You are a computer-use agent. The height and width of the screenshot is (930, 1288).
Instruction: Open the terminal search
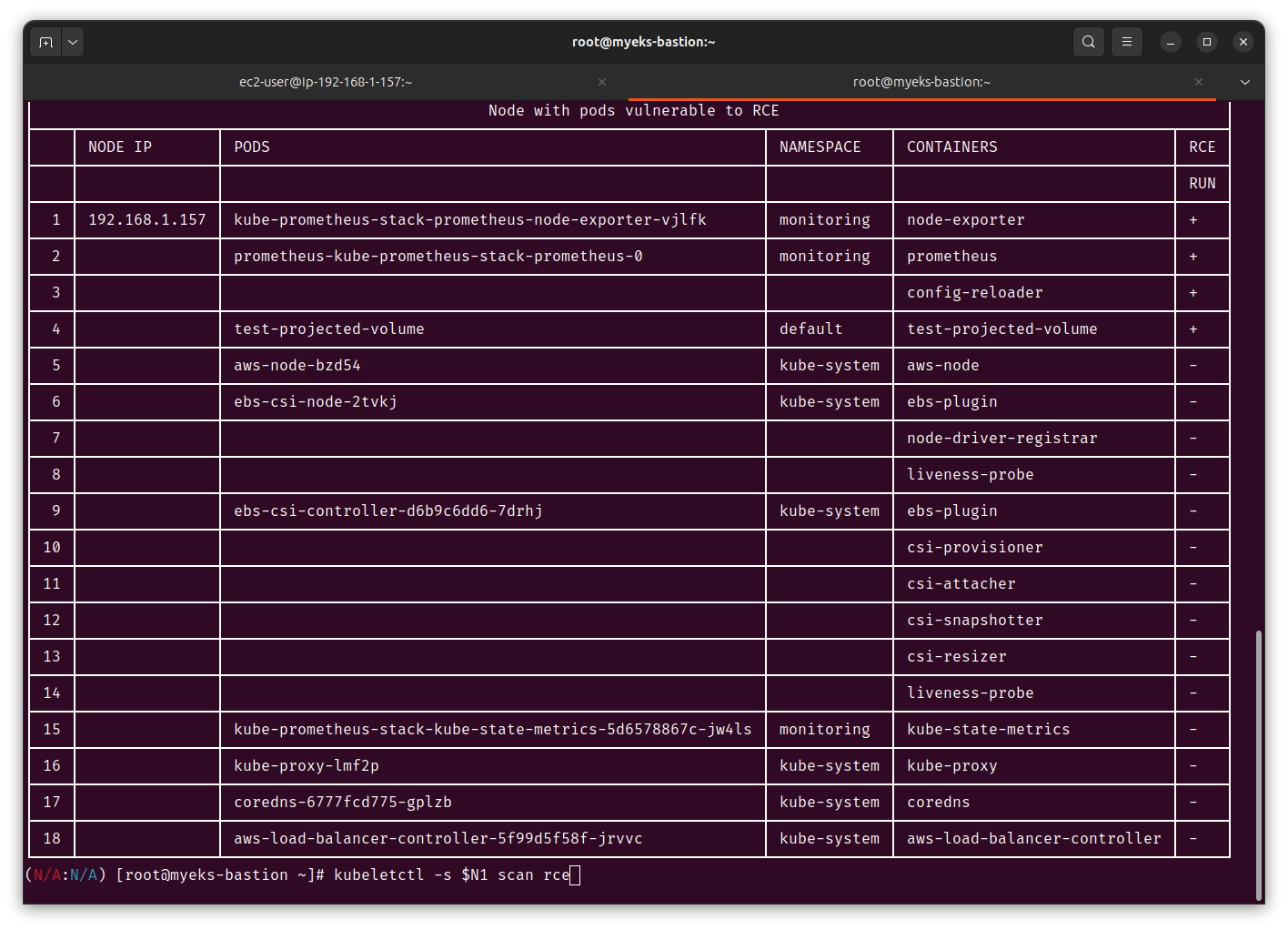pyautogui.click(x=1088, y=42)
